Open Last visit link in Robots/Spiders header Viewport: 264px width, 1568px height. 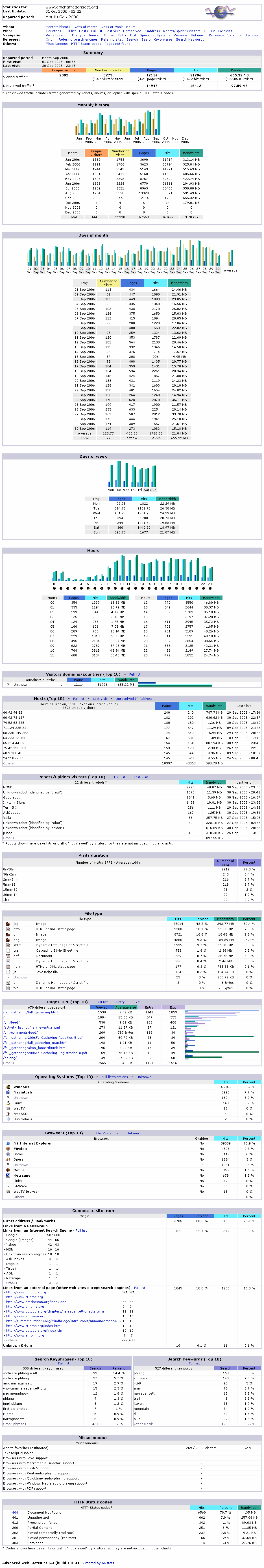coord(141,777)
